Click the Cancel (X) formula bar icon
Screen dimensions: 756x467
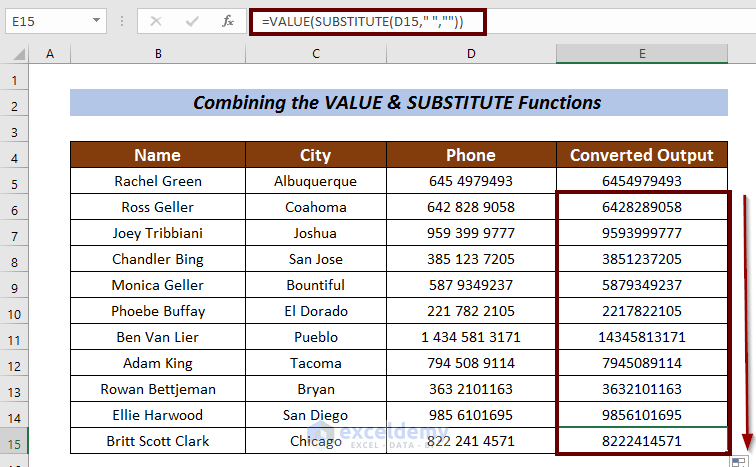point(157,20)
